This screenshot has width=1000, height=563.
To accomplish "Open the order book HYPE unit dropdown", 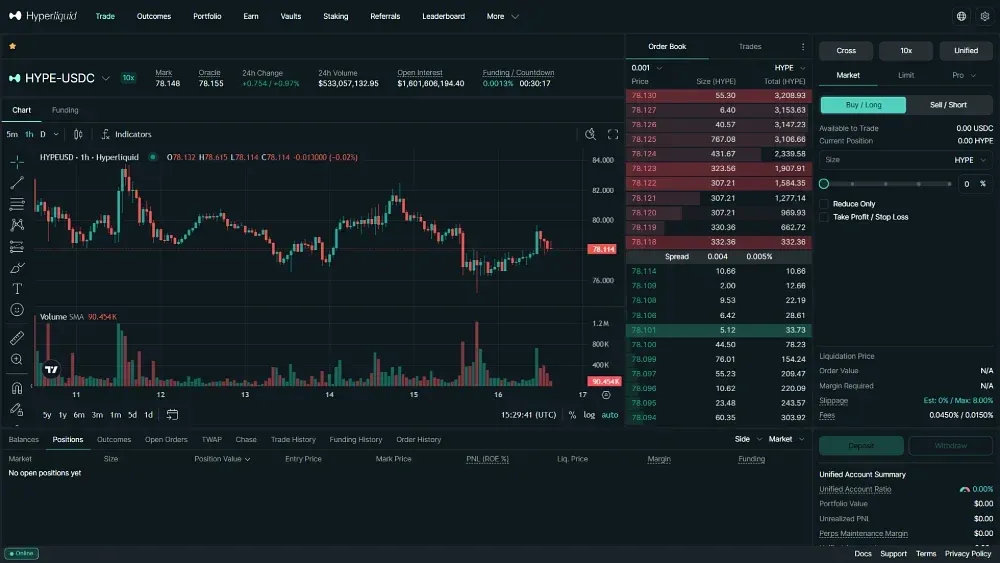I will pyautogui.click(x=790, y=68).
